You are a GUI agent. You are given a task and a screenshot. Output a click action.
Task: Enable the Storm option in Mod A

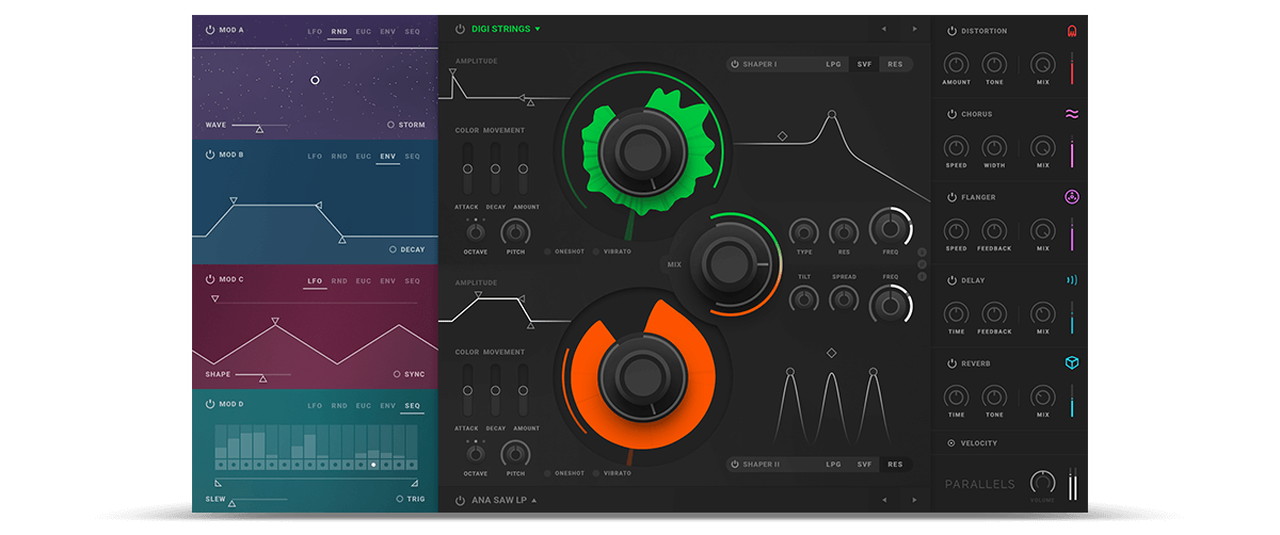click(x=391, y=125)
